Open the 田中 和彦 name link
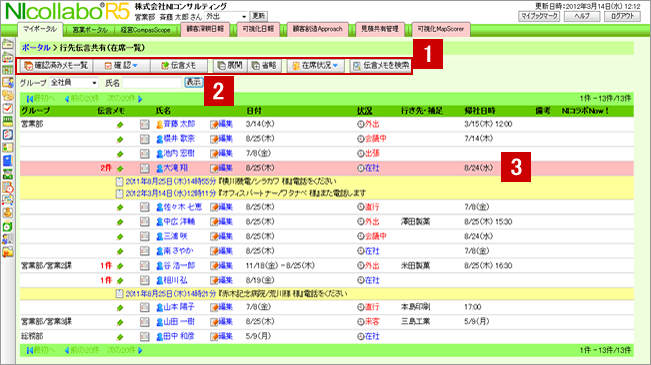 179,336
